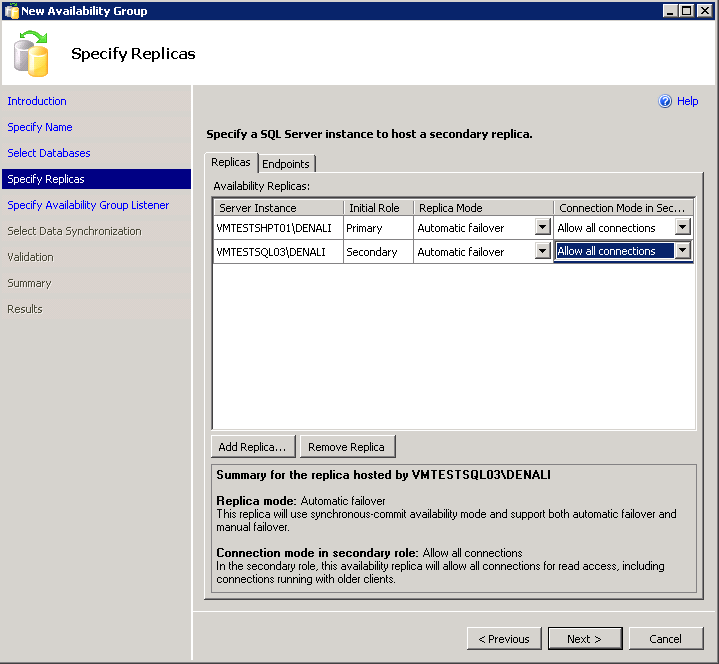Switch to the Endpoints tab
719x664 pixels.
pos(286,164)
